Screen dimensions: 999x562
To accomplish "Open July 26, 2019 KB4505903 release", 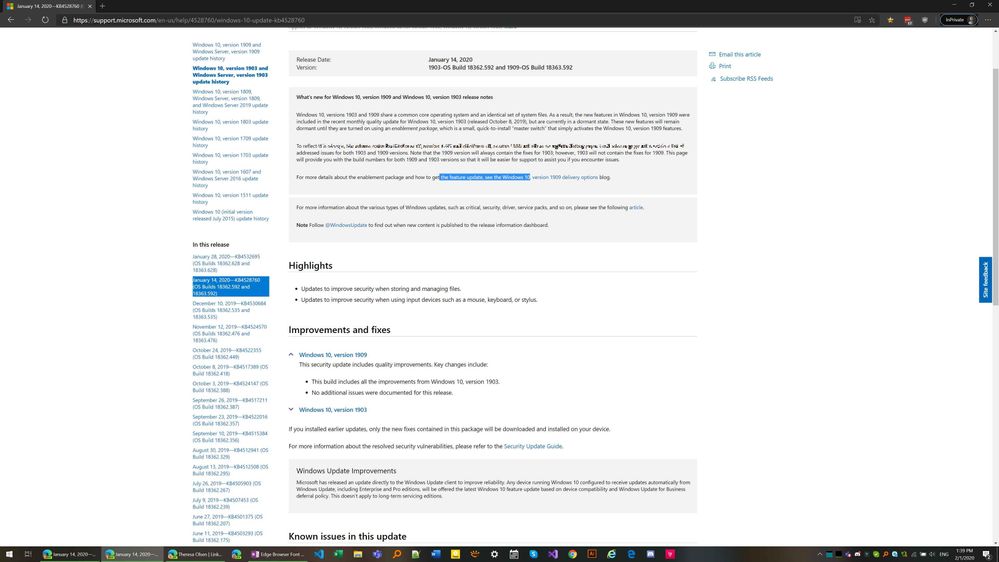I will pos(226,487).
